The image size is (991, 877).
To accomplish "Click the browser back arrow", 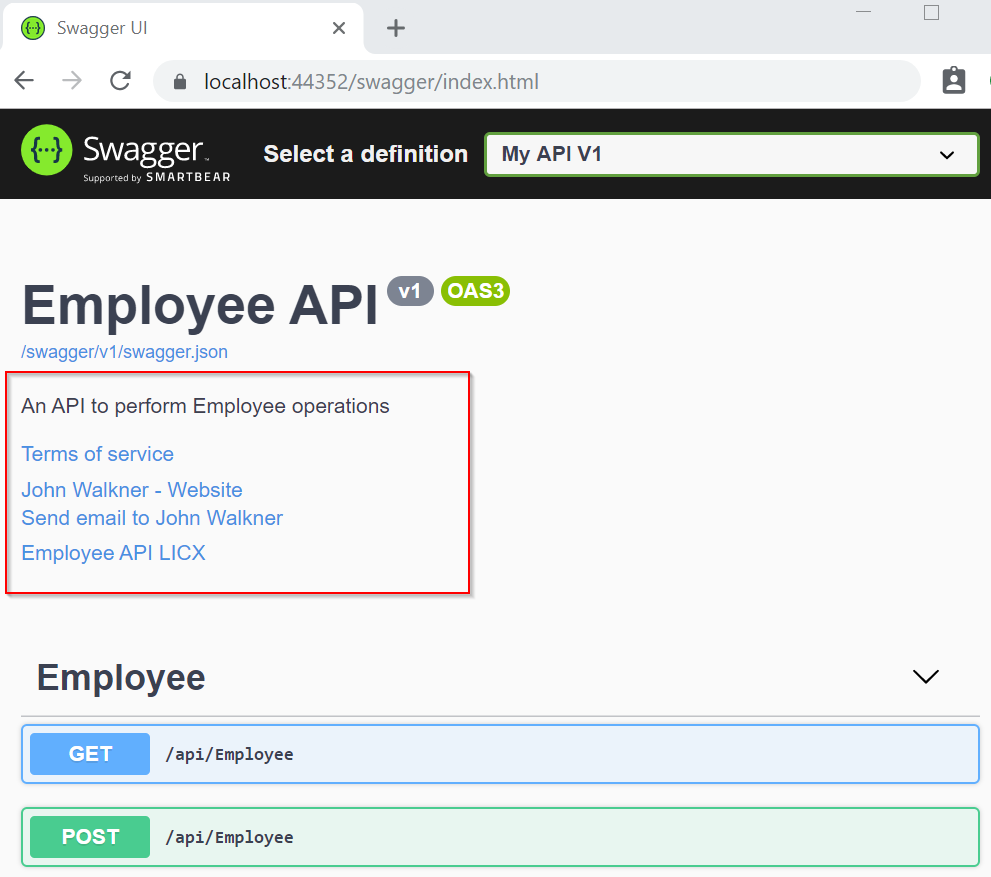I will (x=23, y=81).
